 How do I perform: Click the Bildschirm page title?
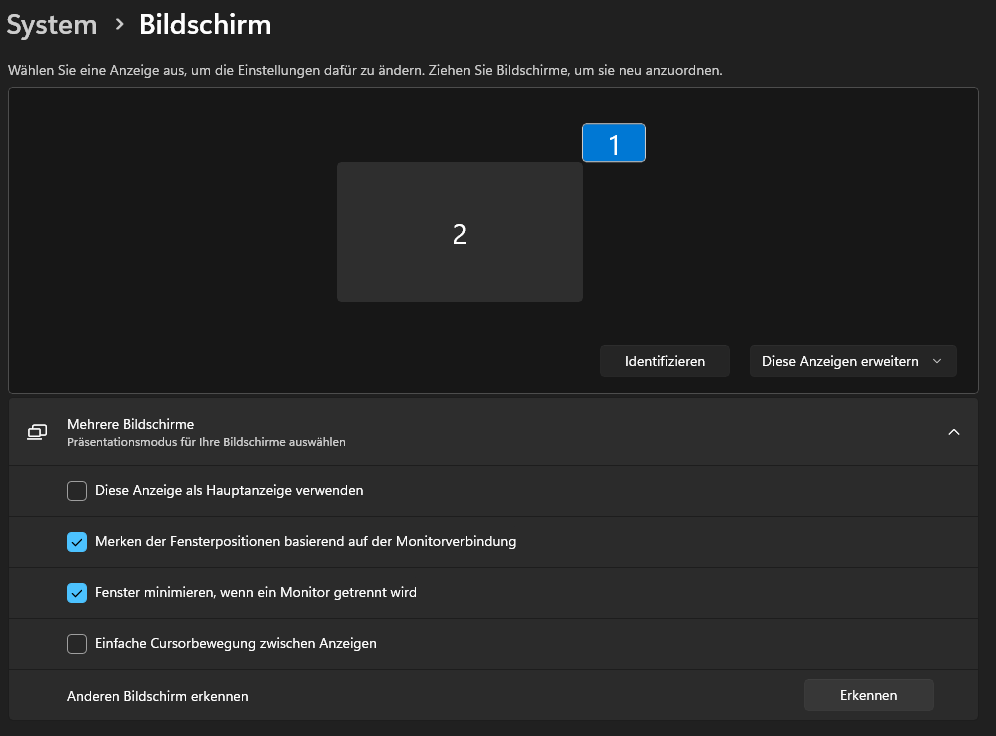click(x=205, y=25)
